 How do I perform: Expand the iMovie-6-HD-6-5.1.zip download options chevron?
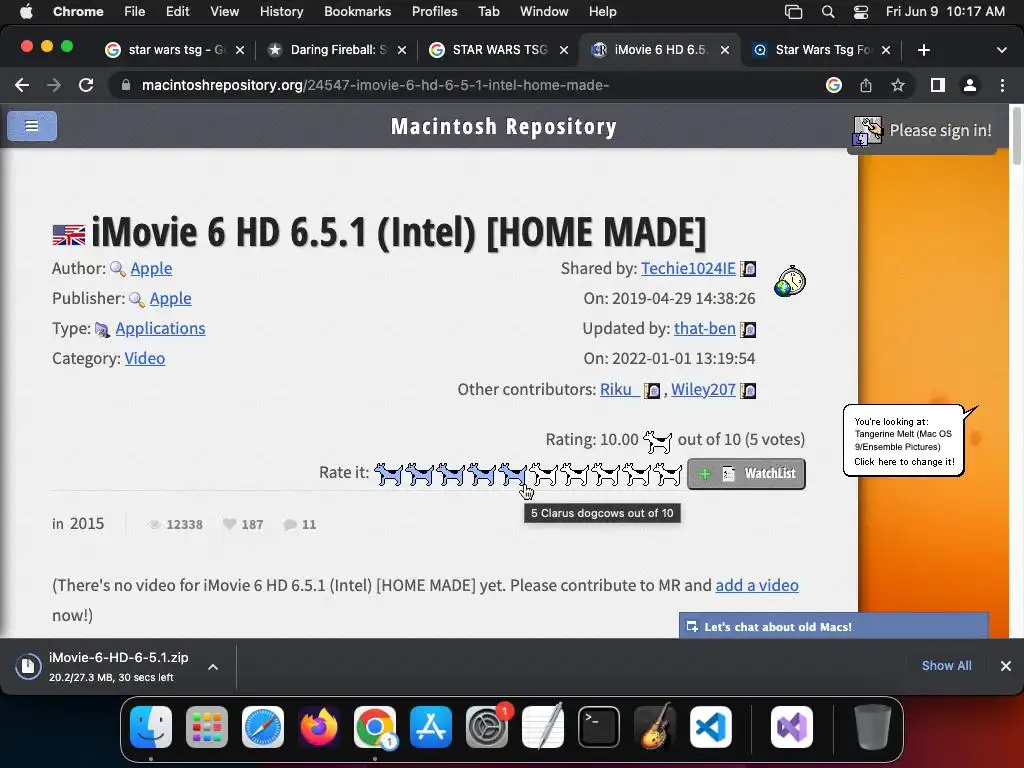tap(213, 667)
